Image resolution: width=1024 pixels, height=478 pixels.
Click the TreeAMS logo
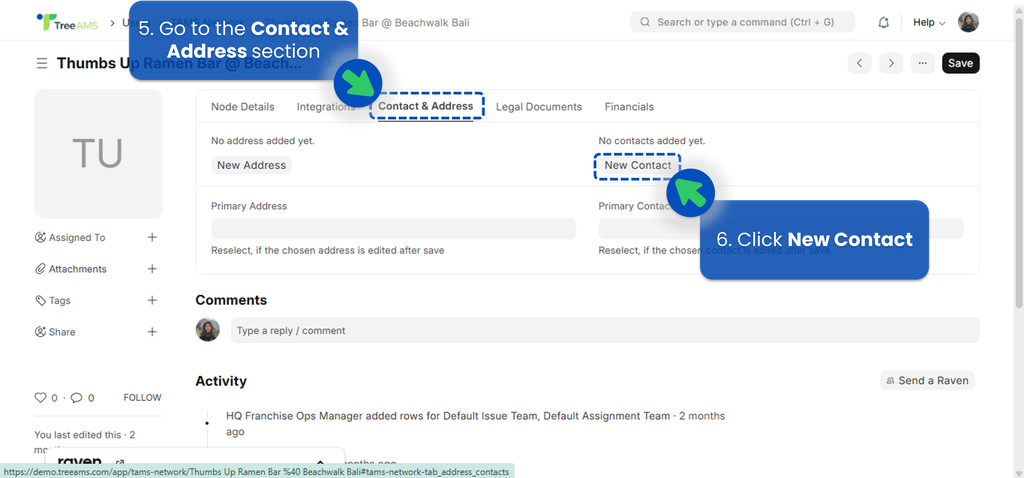[x=65, y=22]
